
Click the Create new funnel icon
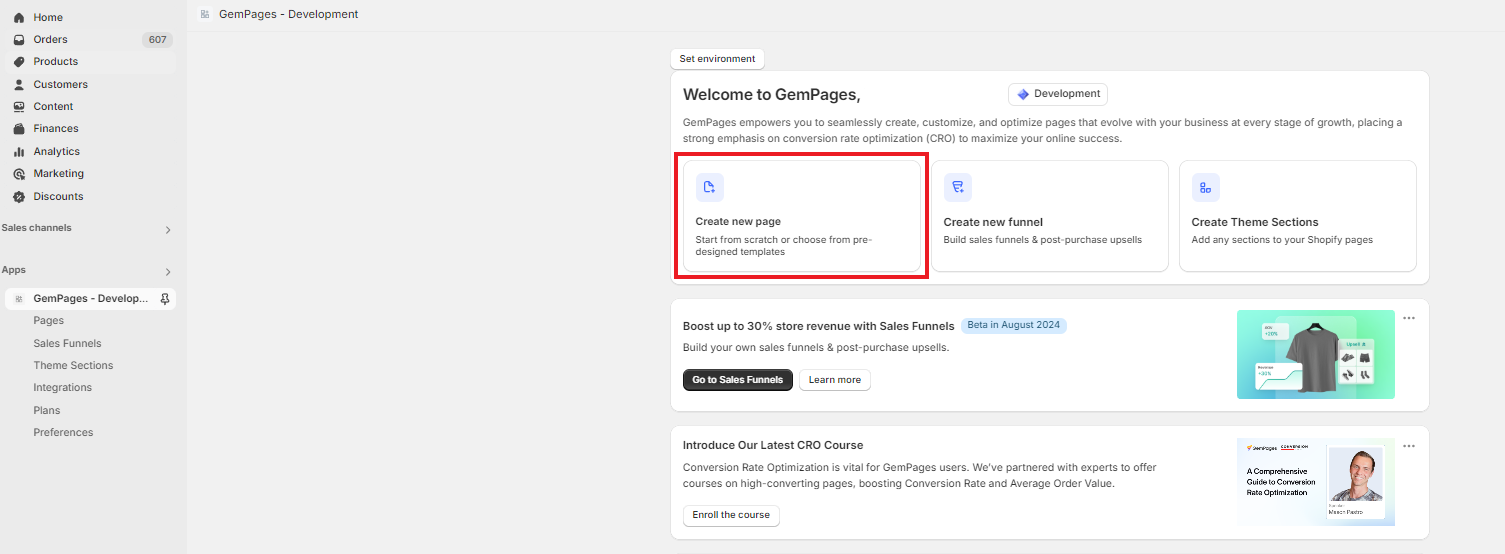click(958, 187)
